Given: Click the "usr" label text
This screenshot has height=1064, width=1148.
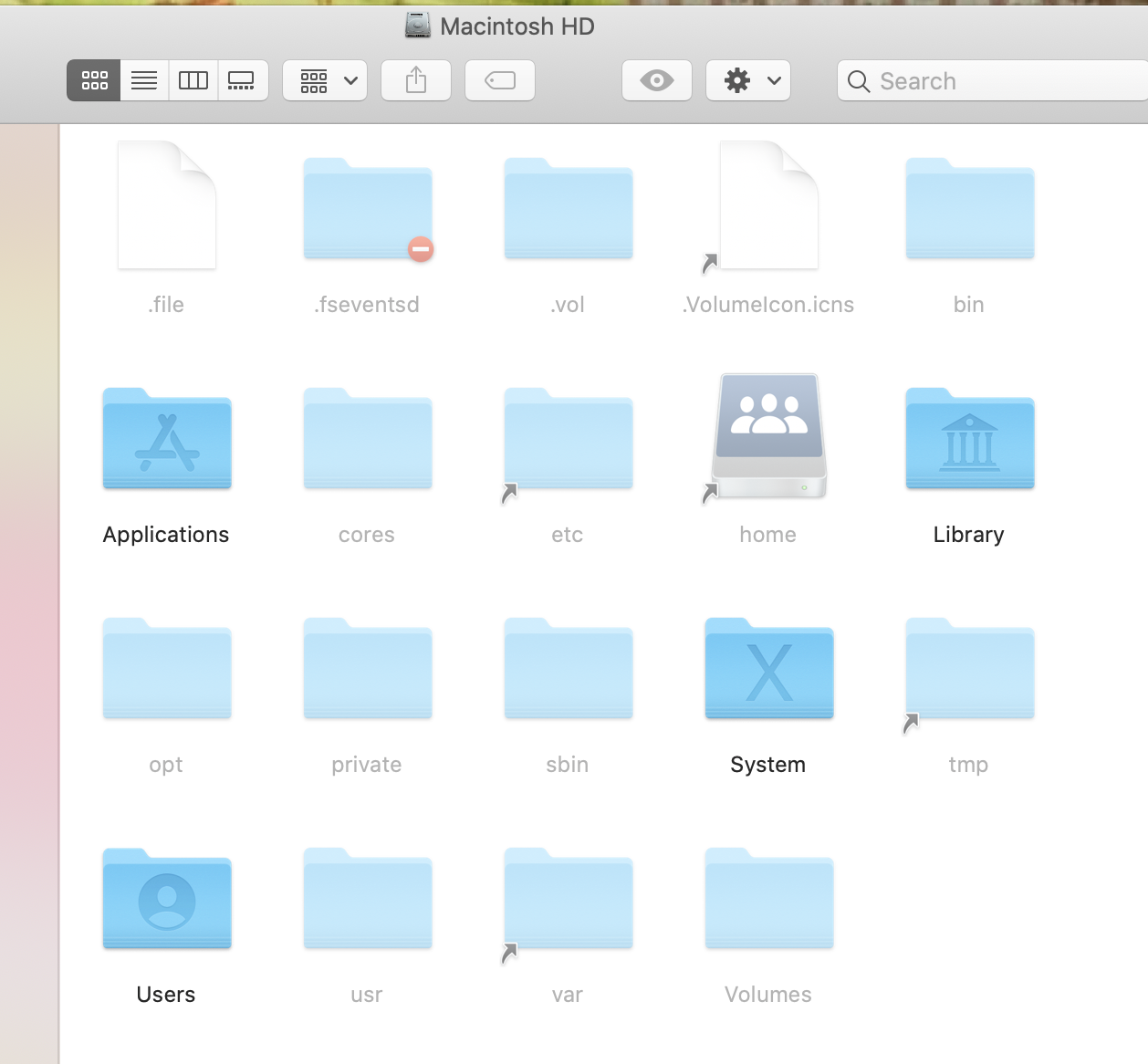Looking at the screenshot, I should click(x=367, y=995).
